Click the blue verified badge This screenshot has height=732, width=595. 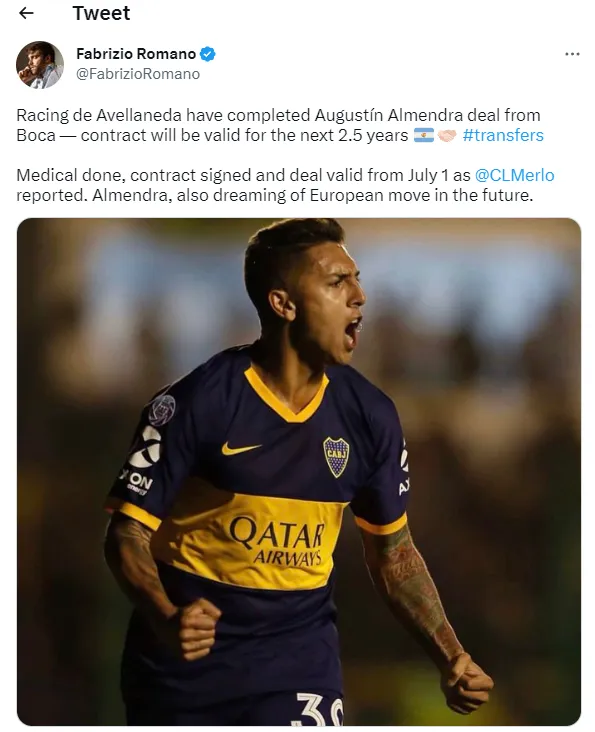(208, 54)
